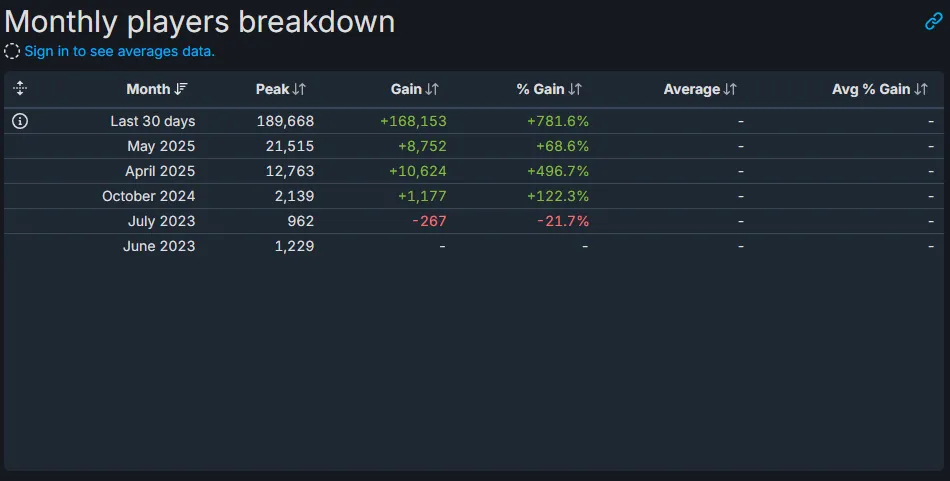Sort table by Gain column header
The width and height of the screenshot is (950, 481).
tap(406, 89)
